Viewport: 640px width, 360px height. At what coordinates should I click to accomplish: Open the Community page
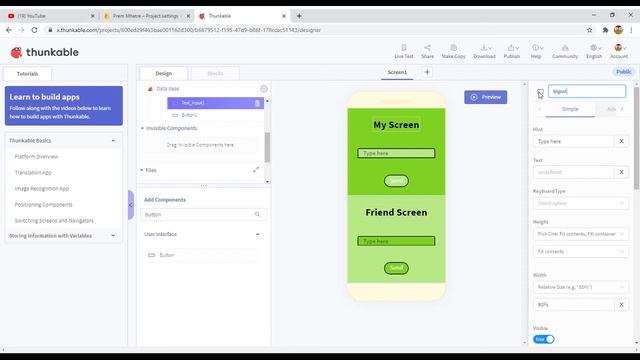[x=565, y=51]
